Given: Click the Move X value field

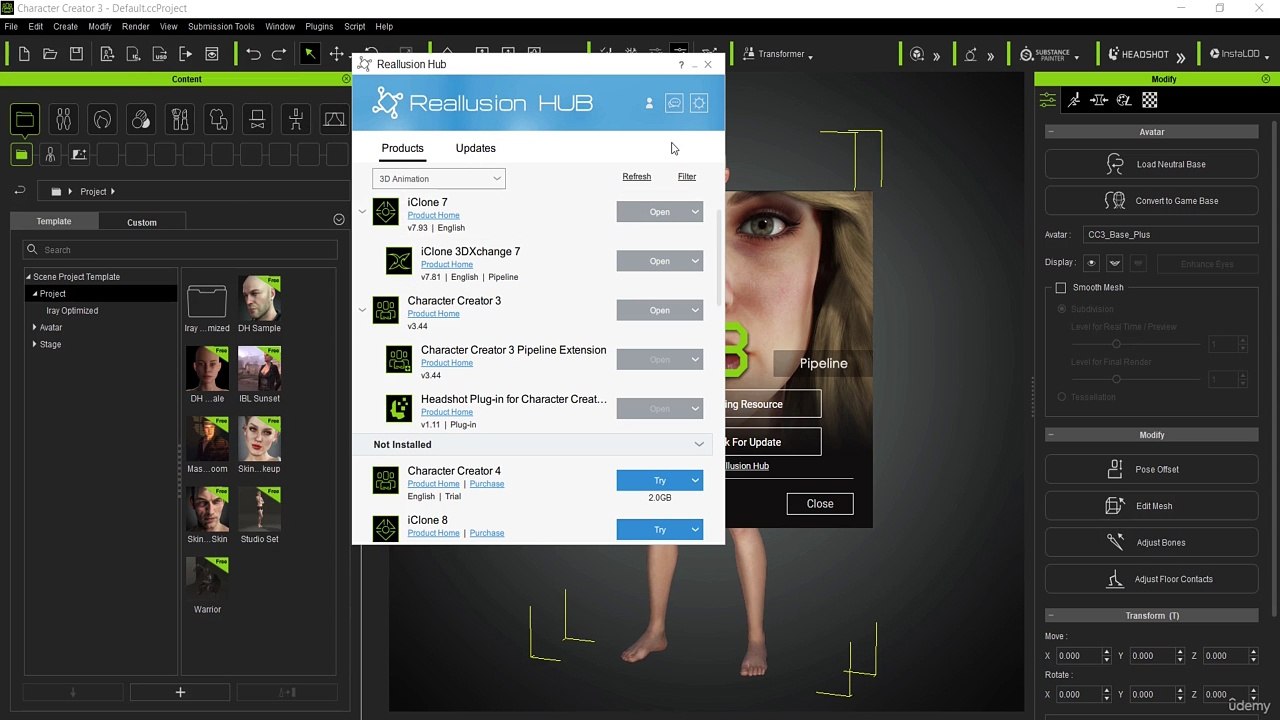Looking at the screenshot, I should tap(1078, 656).
